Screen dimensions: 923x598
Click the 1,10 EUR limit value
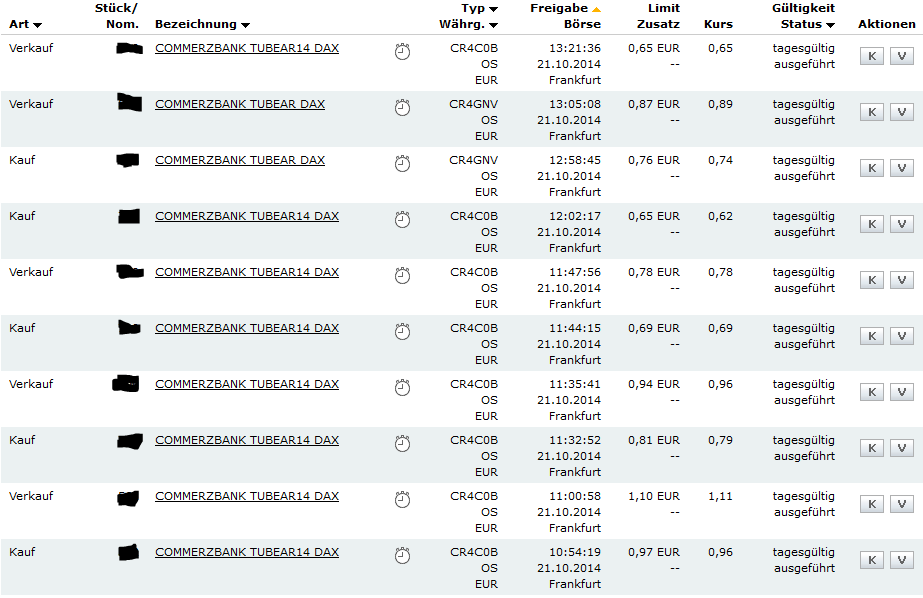[x=653, y=496]
